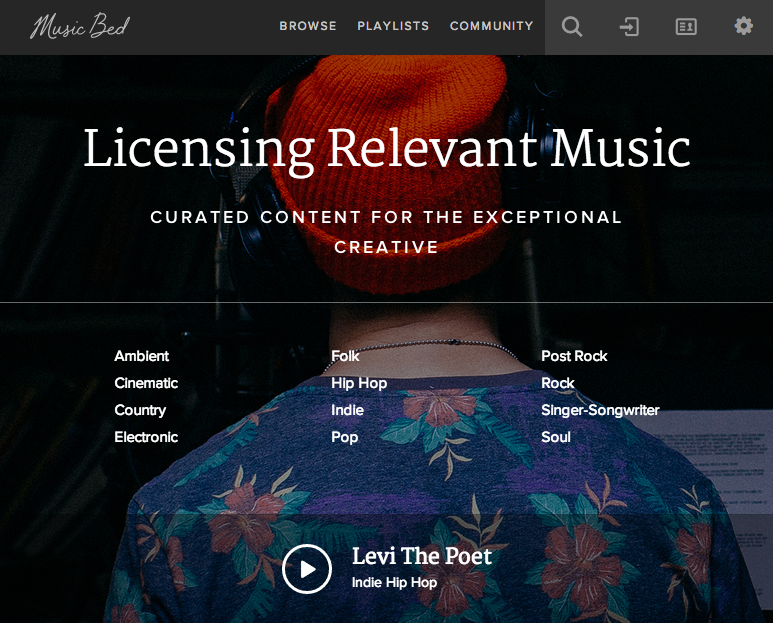The height and width of the screenshot is (623, 773).
Task: Select the Rock genre link
Action: point(558,383)
